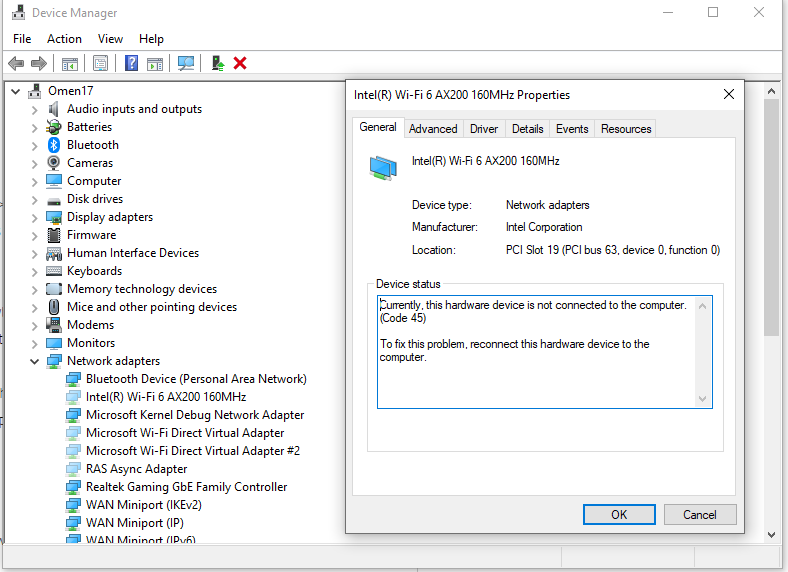This screenshot has height=572, width=788.
Task: Click the Display adapters icon
Action: [x=54, y=217]
